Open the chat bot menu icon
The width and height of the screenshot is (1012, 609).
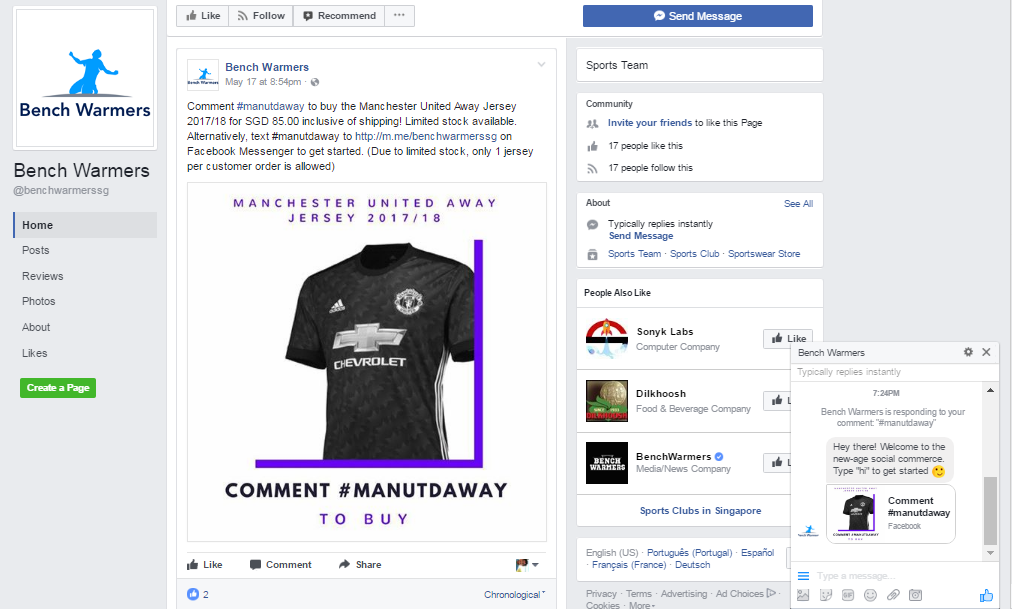point(803,575)
